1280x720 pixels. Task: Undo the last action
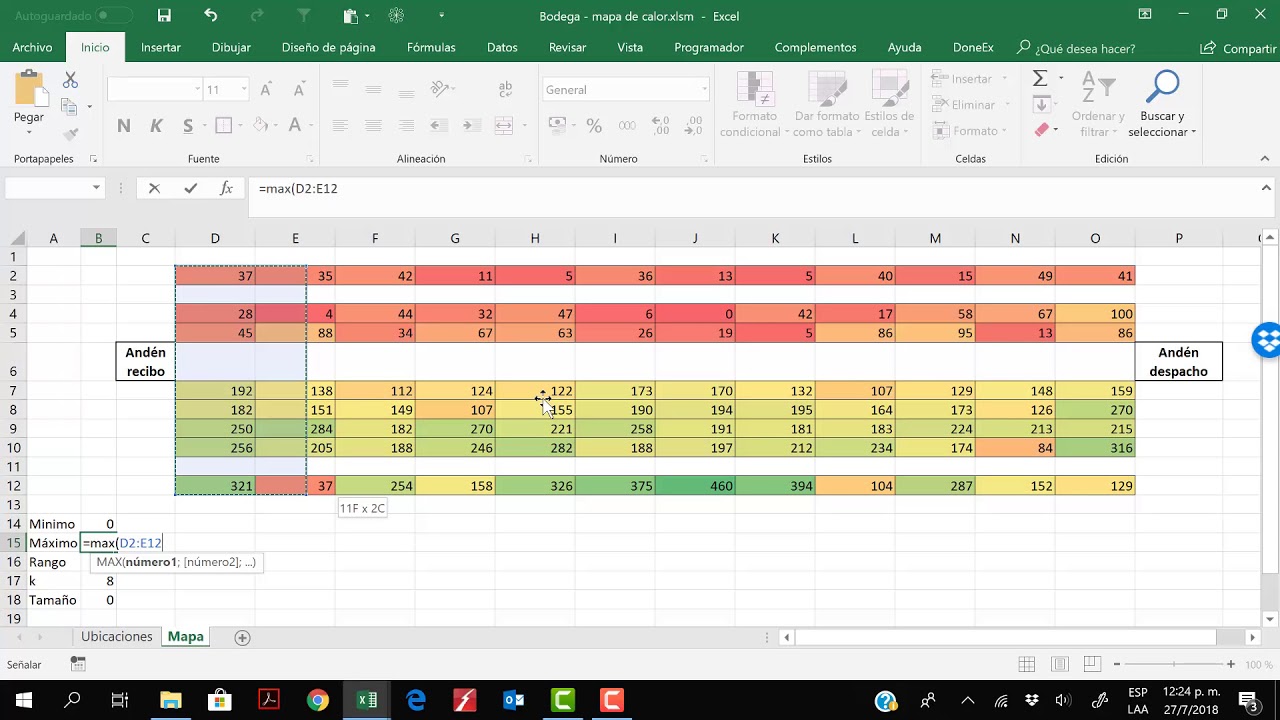pyautogui.click(x=211, y=16)
